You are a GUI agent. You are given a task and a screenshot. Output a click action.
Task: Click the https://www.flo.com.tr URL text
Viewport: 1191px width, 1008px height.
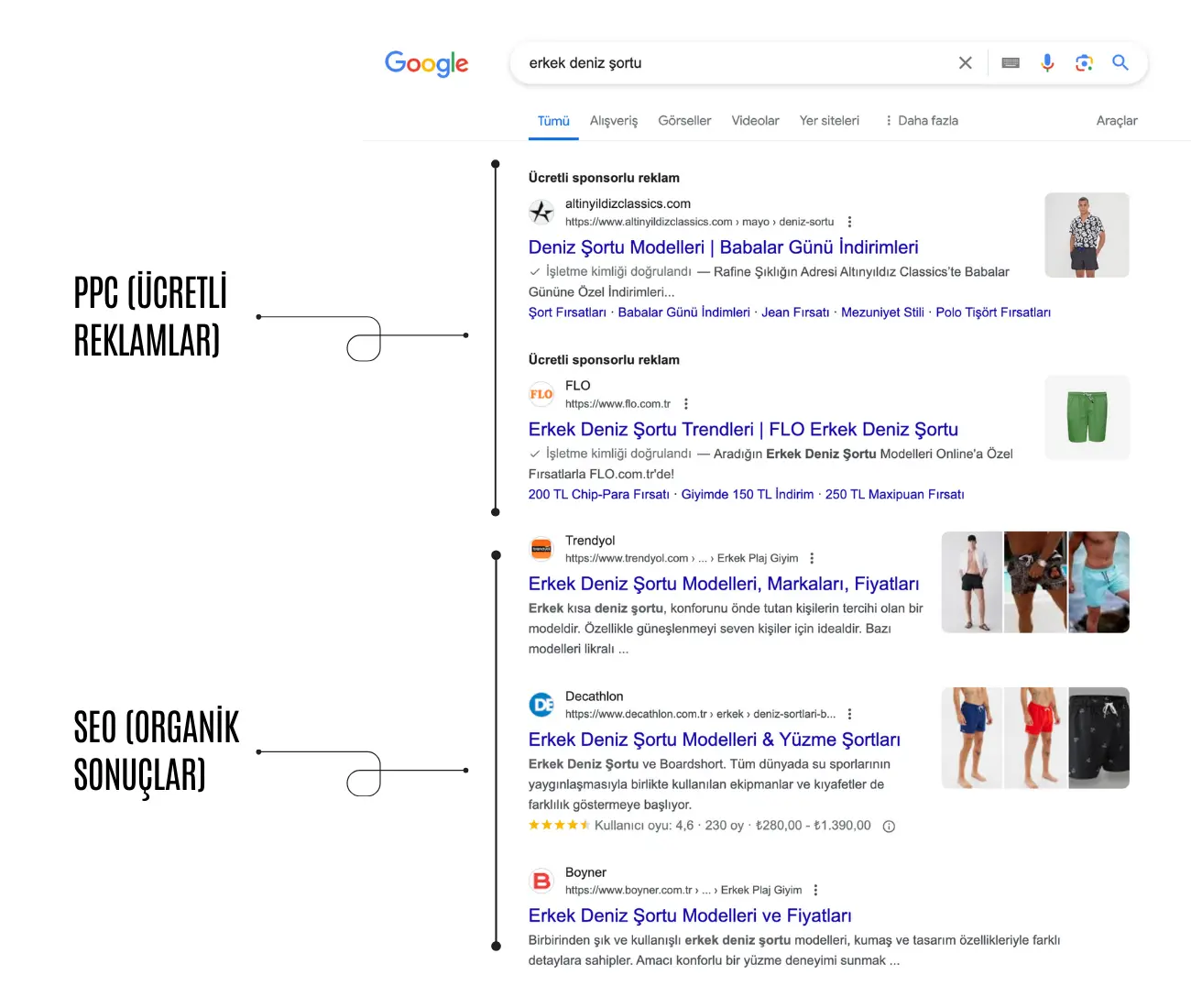tap(617, 404)
